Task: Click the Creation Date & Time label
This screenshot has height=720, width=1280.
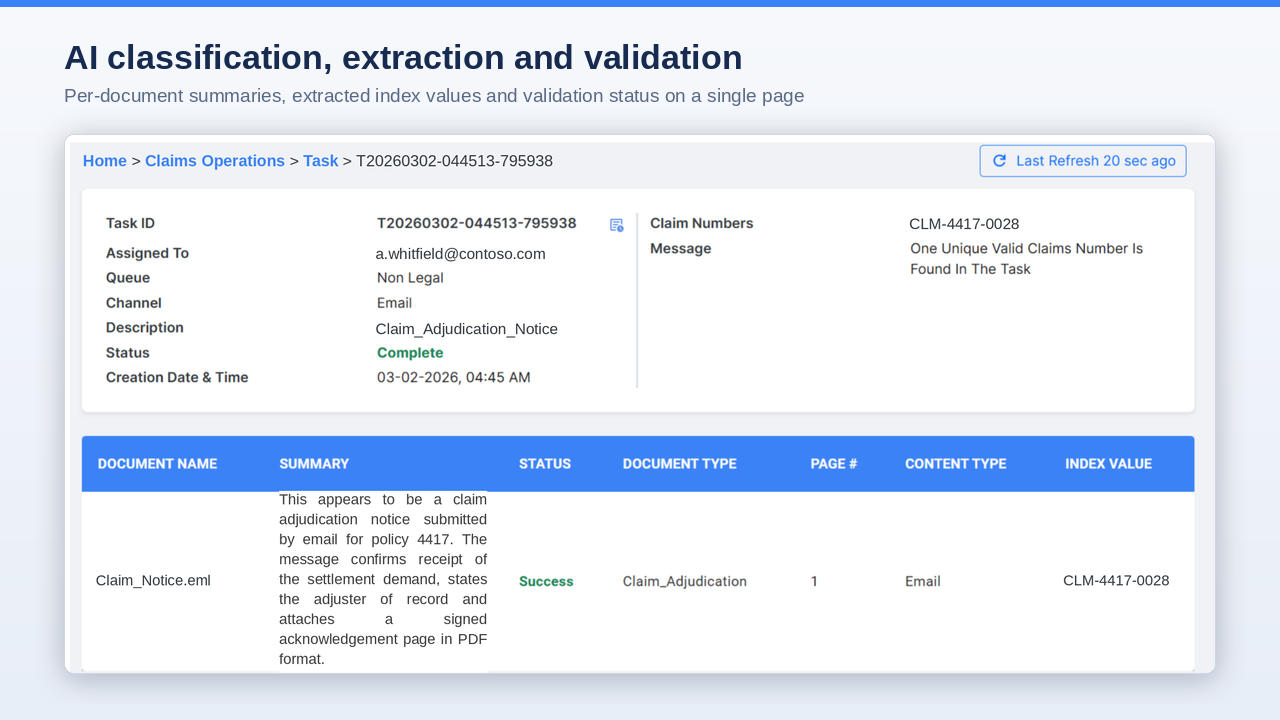Action: click(x=177, y=378)
